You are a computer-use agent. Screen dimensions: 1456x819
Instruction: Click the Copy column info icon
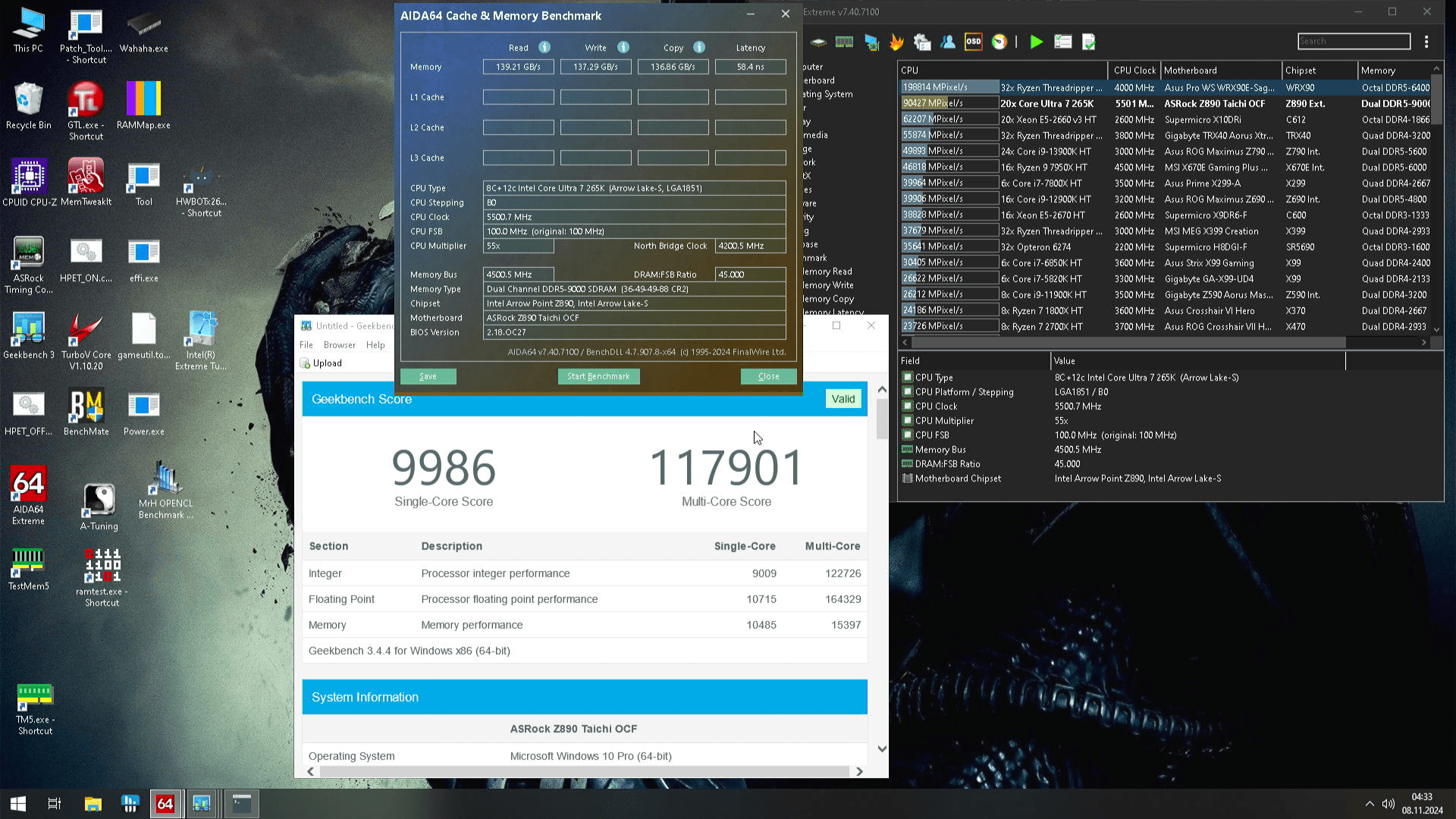point(699,47)
